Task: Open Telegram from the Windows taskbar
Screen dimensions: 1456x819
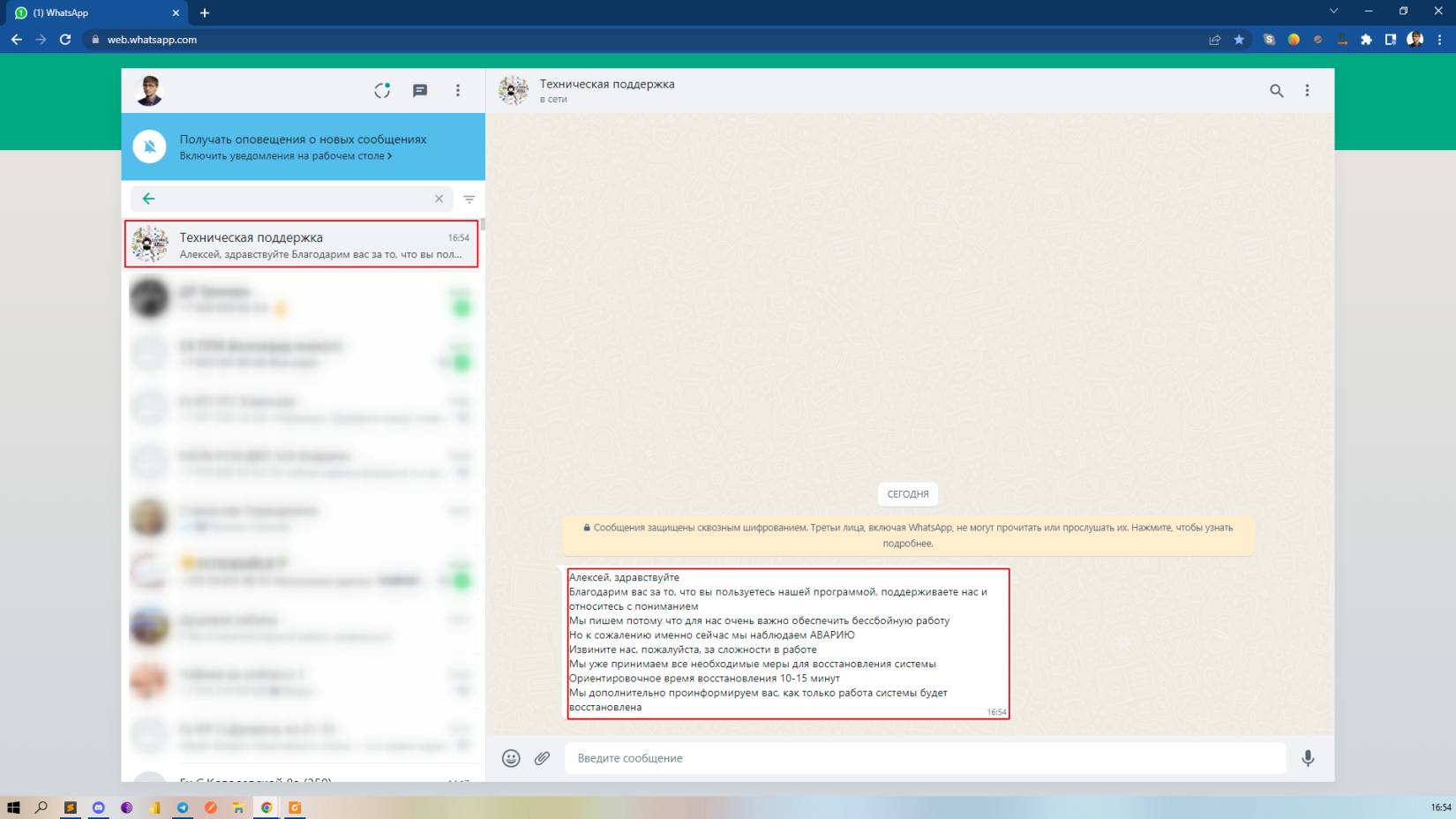Action: 183,808
